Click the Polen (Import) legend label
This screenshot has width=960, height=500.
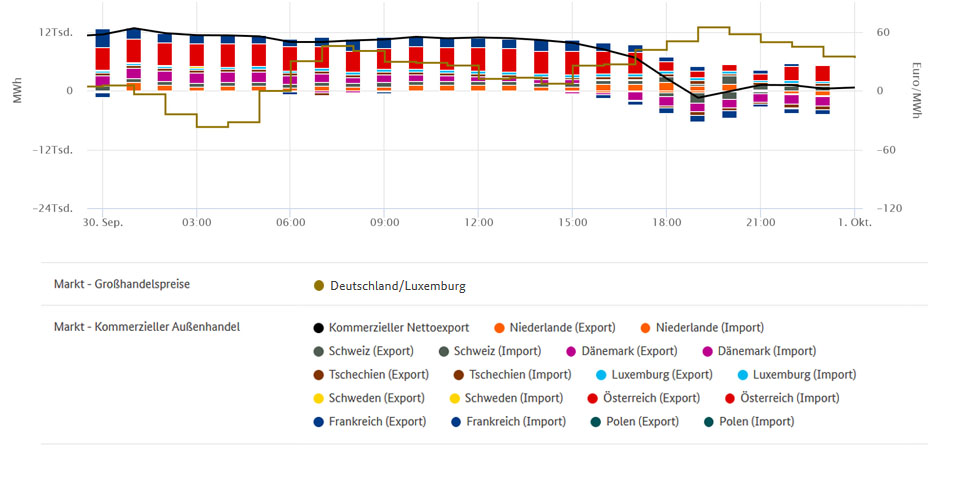[x=757, y=421]
